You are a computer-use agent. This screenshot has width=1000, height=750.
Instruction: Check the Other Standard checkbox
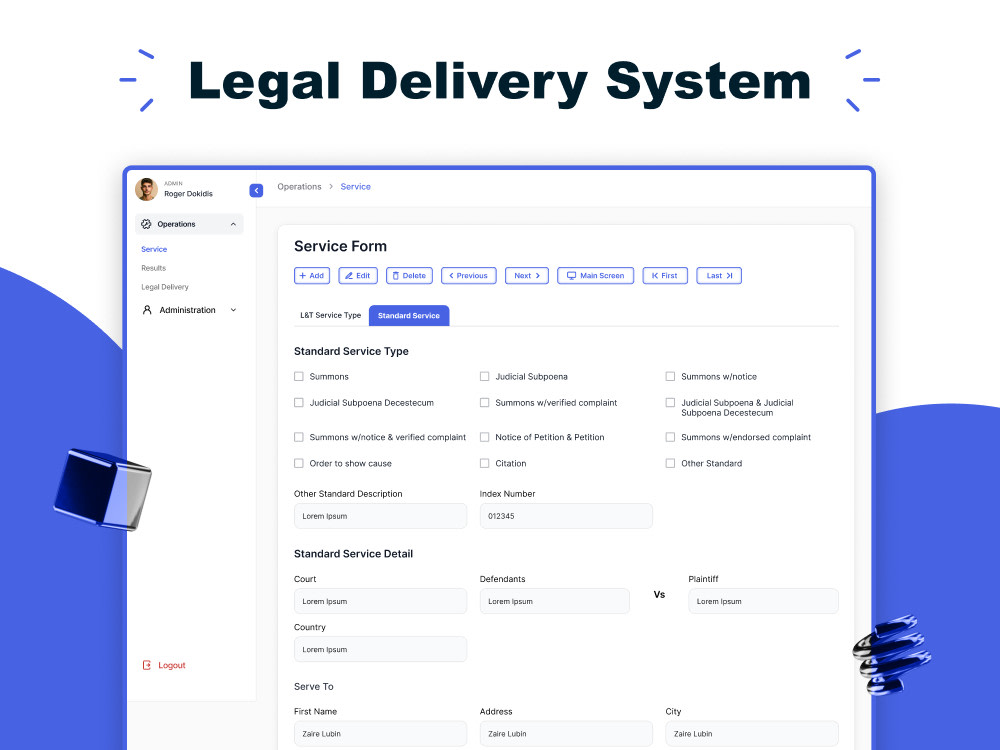coord(670,463)
